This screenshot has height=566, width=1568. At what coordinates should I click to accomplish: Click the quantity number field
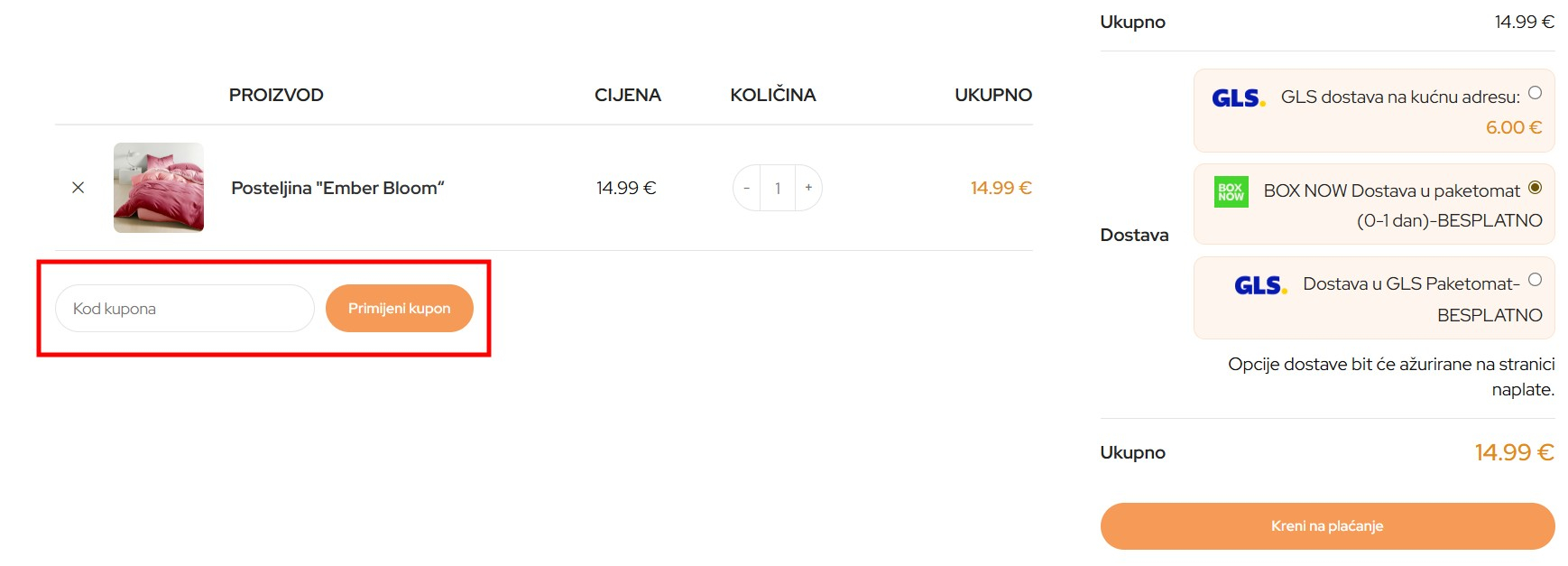778,188
